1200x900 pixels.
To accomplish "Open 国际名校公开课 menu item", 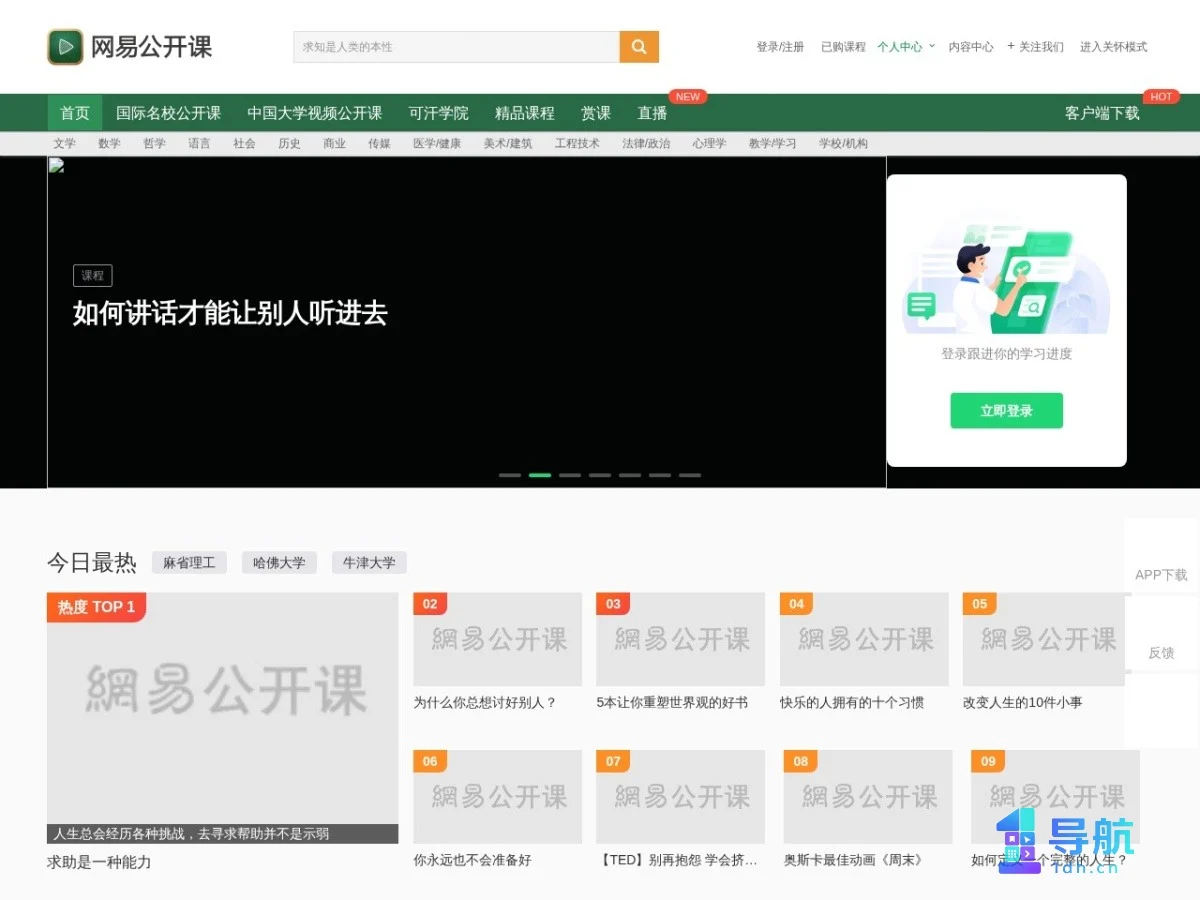I will coord(168,113).
